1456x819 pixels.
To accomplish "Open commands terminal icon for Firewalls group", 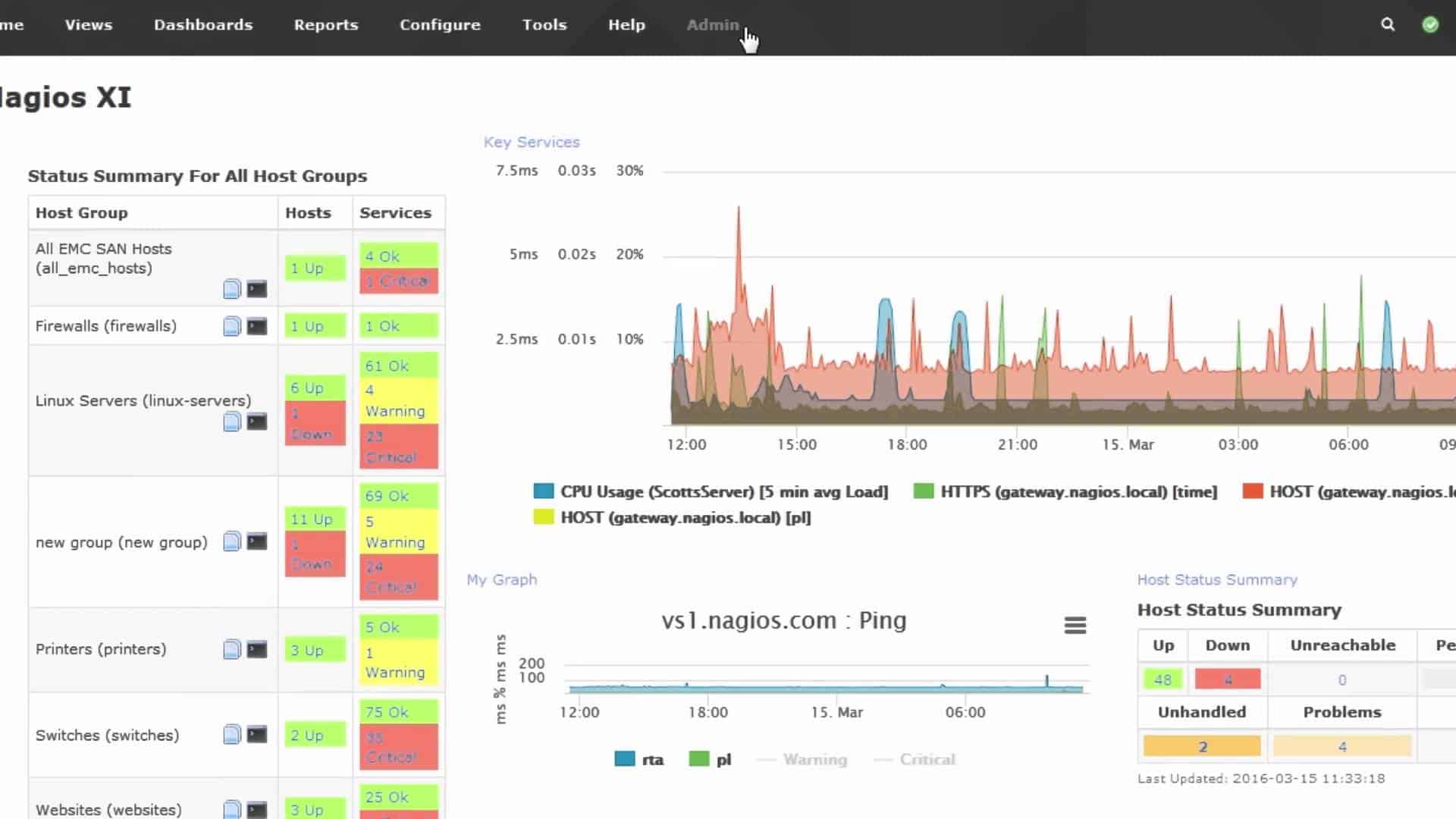I will [x=257, y=326].
